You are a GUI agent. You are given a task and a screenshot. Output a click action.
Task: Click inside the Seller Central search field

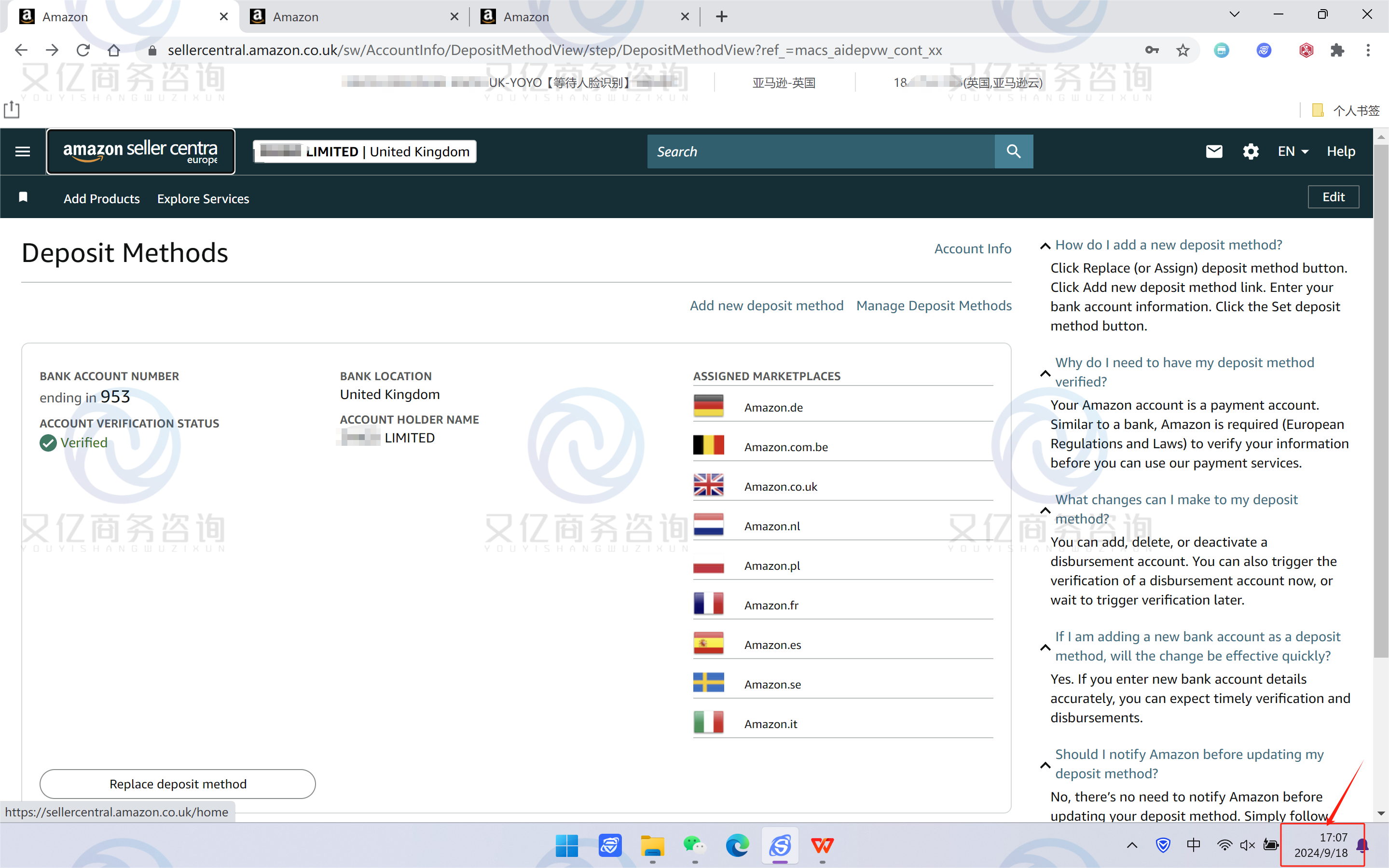[821, 152]
